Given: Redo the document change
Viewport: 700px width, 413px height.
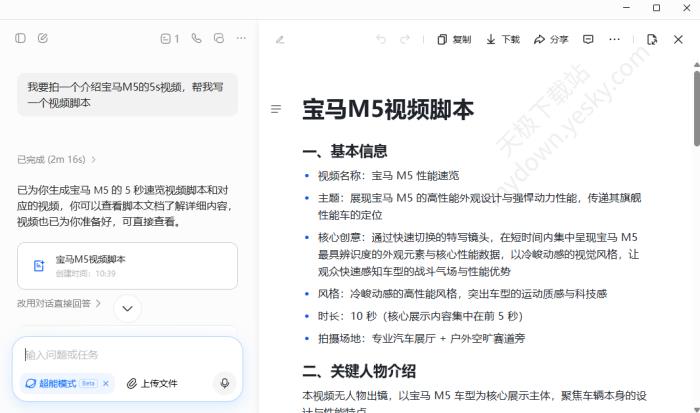Looking at the screenshot, I should coord(405,39).
